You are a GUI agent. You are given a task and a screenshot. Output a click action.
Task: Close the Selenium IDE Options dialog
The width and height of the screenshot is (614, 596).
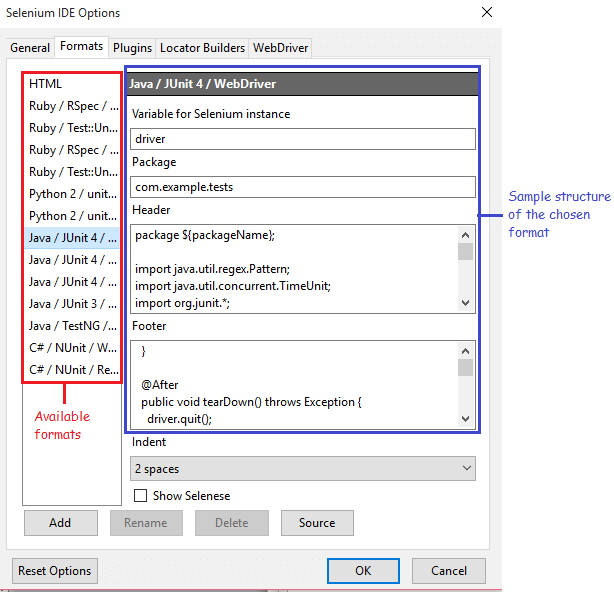[x=487, y=12]
